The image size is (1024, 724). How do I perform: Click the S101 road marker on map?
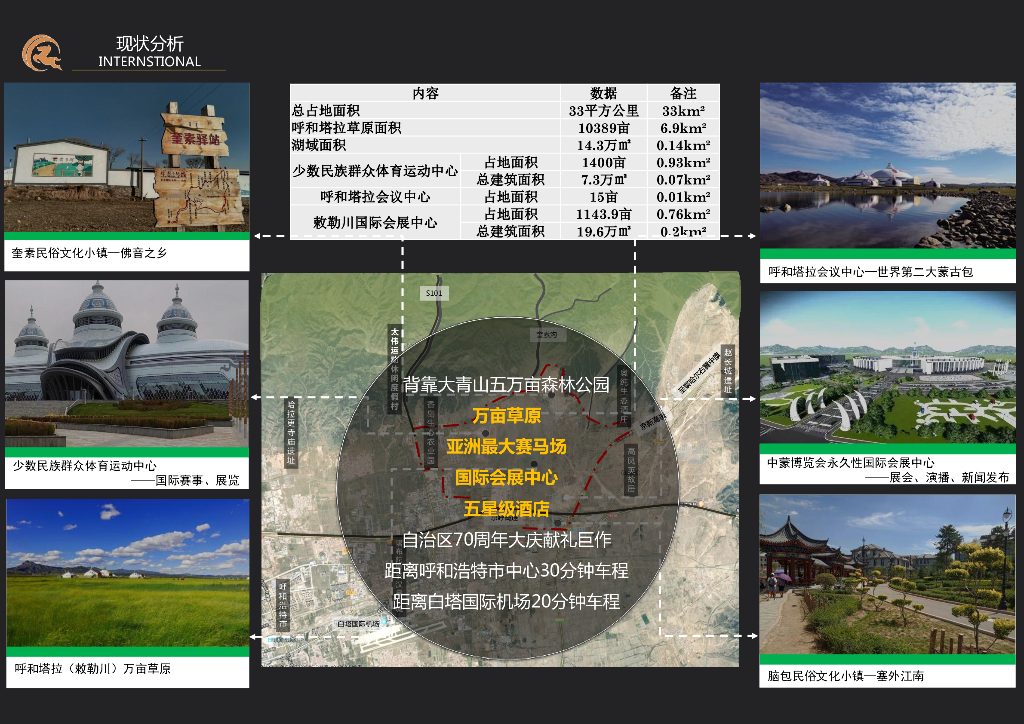(434, 293)
